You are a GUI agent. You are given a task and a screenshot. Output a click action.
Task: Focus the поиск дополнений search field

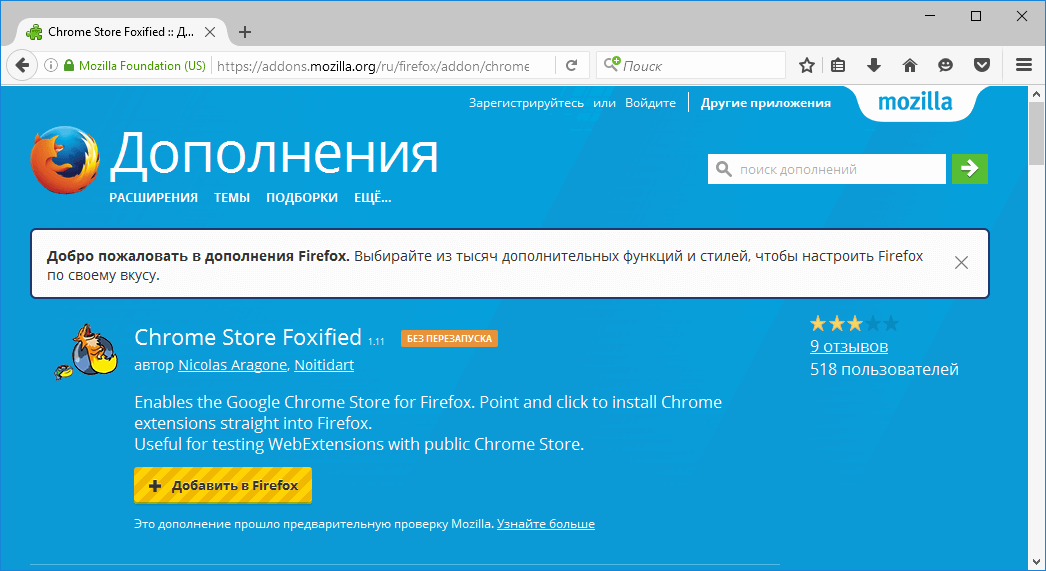pos(827,169)
